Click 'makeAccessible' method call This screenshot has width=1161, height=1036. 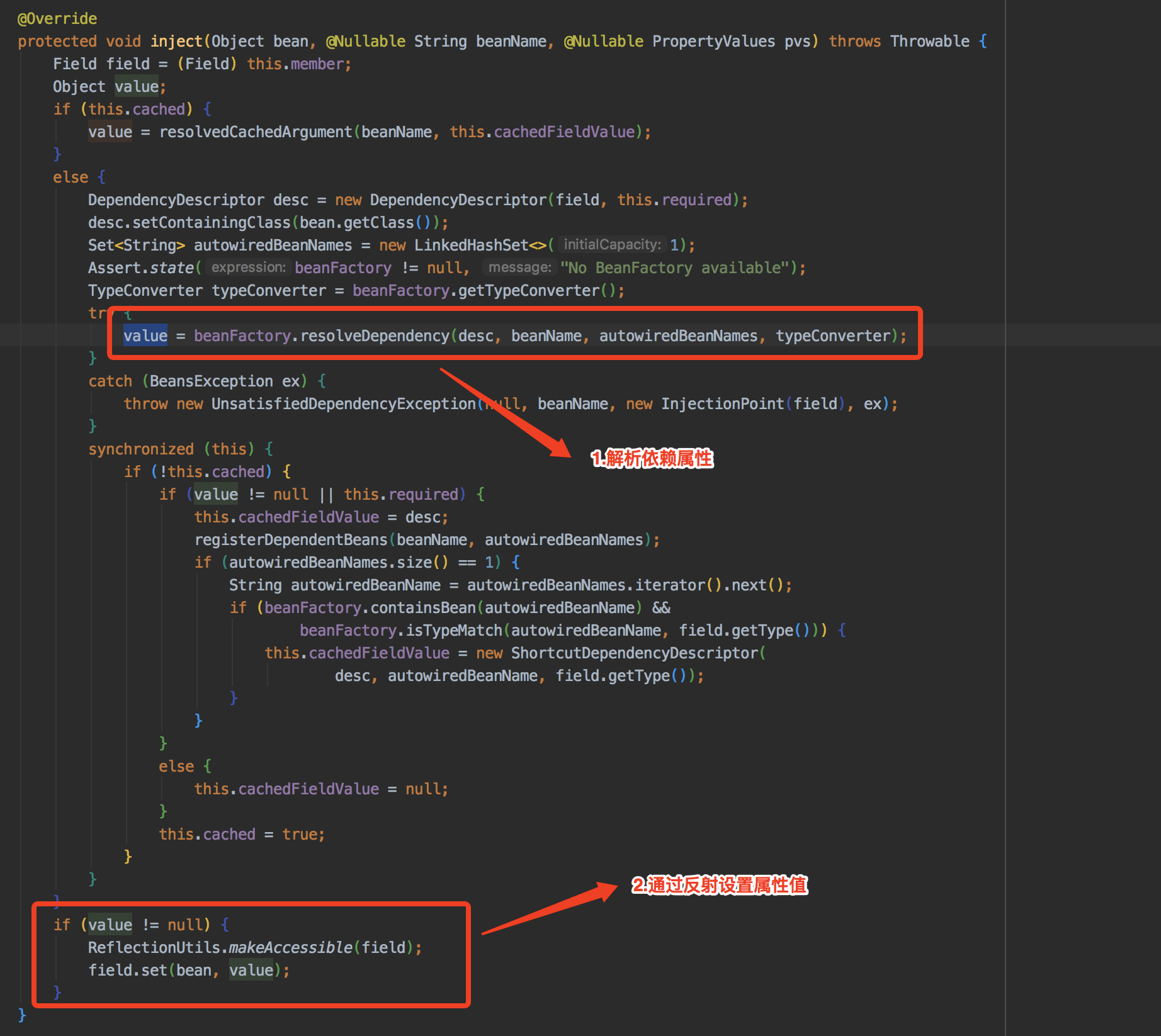tap(291, 948)
